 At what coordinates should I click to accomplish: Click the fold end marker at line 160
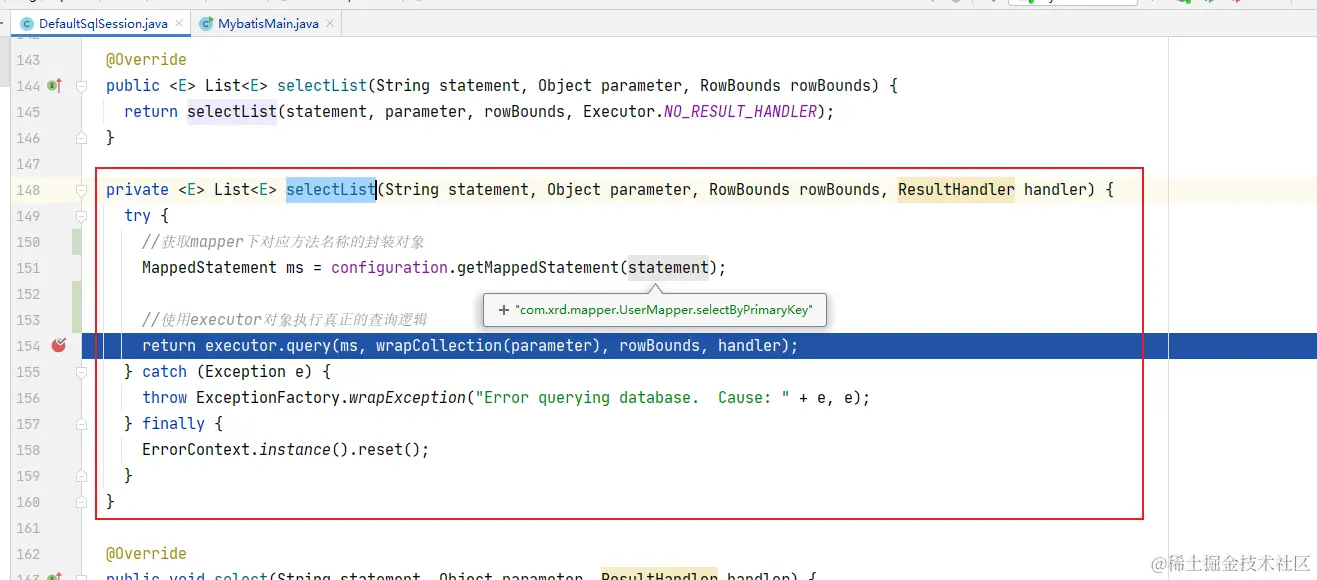pos(81,501)
